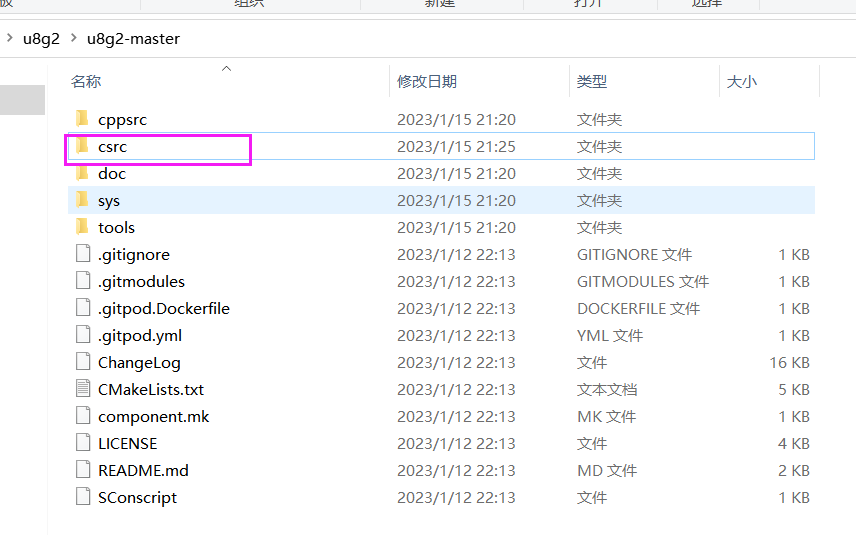Click the DOCKERFILE 文件 type cell
Image resolution: width=856 pixels, height=535 pixels.
click(639, 308)
